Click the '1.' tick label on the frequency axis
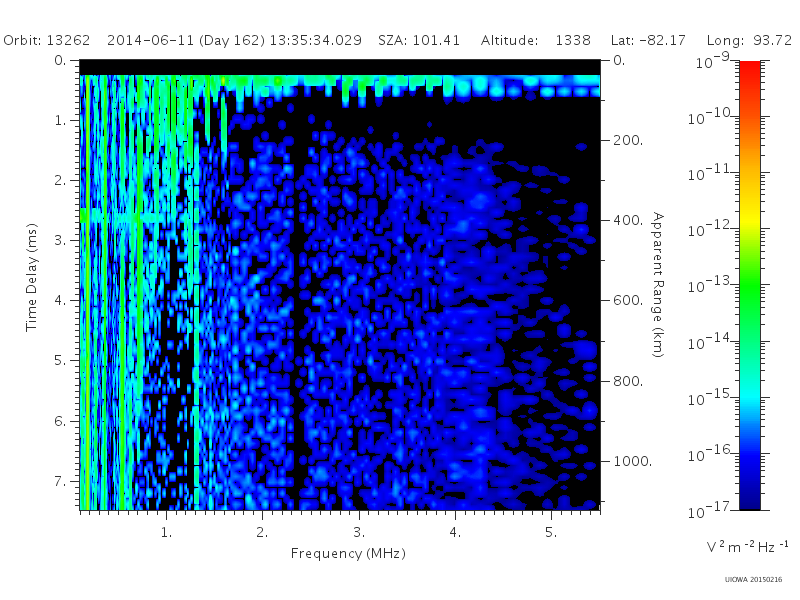The height and width of the screenshot is (600, 800). [x=166, y=533]
